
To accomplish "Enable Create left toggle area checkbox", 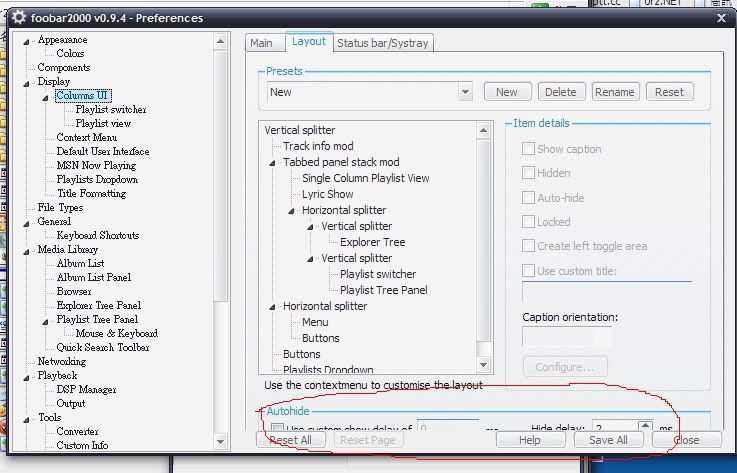I will (x=528, y=246).
